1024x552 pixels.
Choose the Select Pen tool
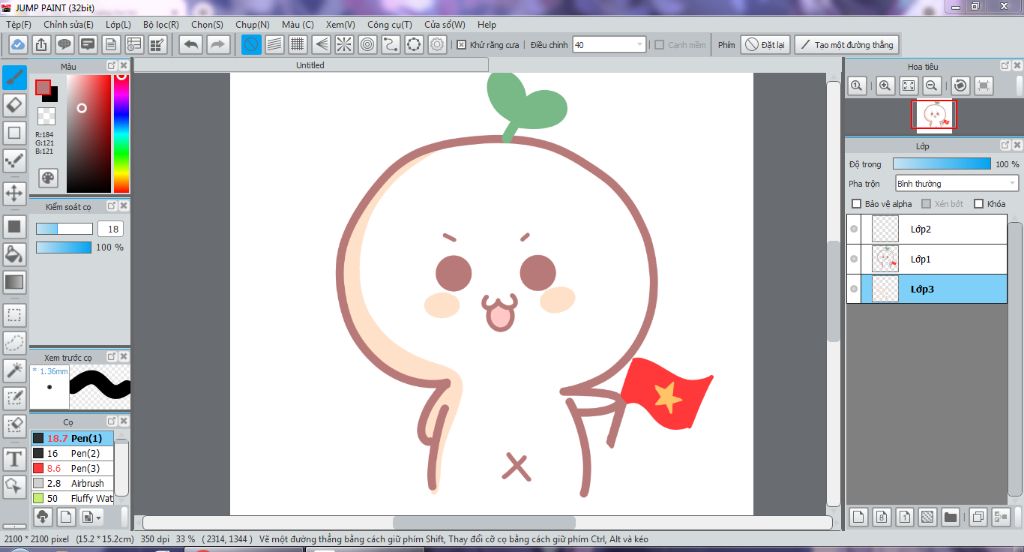tap(14, 398)
